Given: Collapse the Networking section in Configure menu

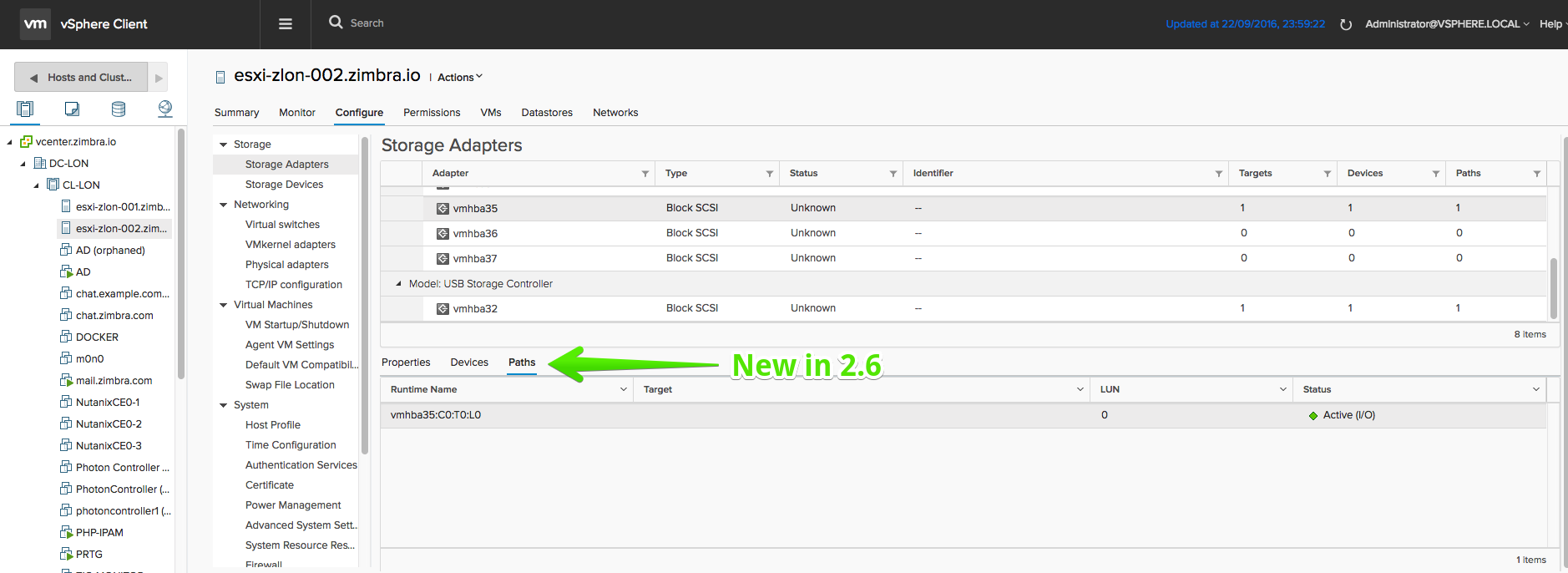Looking at the screenshot, I should pos(224,205).
